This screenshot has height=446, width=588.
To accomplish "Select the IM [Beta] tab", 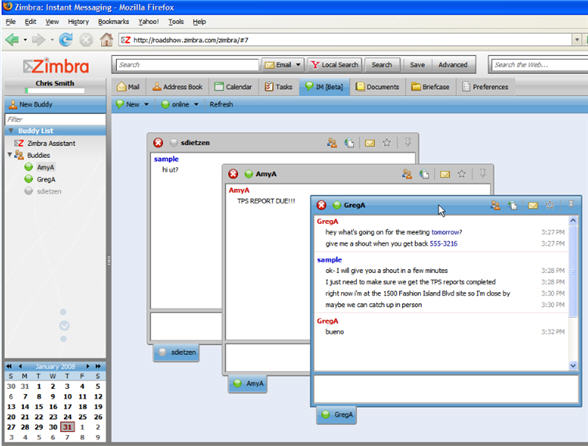I will pyautogui.click(x=324, y=87).
